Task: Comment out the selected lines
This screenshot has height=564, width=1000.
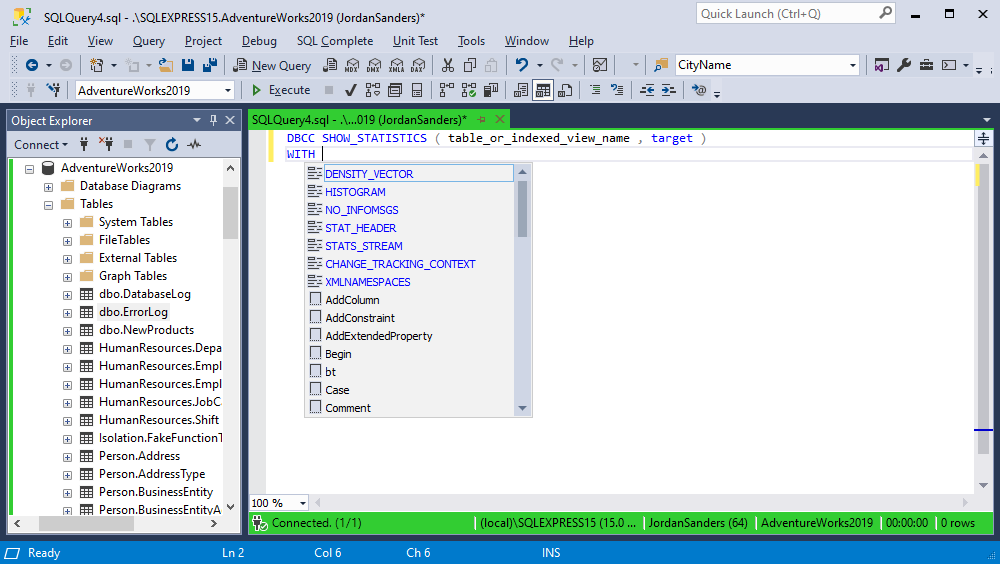Action: (x=595, y=91)
